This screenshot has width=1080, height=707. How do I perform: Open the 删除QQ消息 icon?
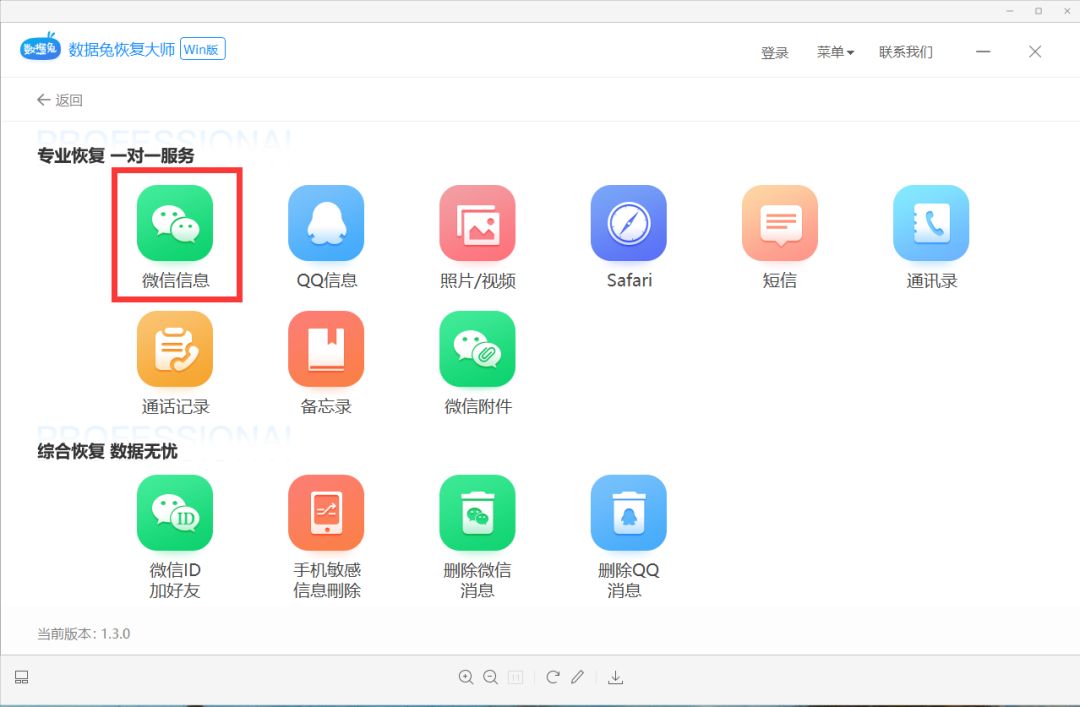(x=628, y=513)
